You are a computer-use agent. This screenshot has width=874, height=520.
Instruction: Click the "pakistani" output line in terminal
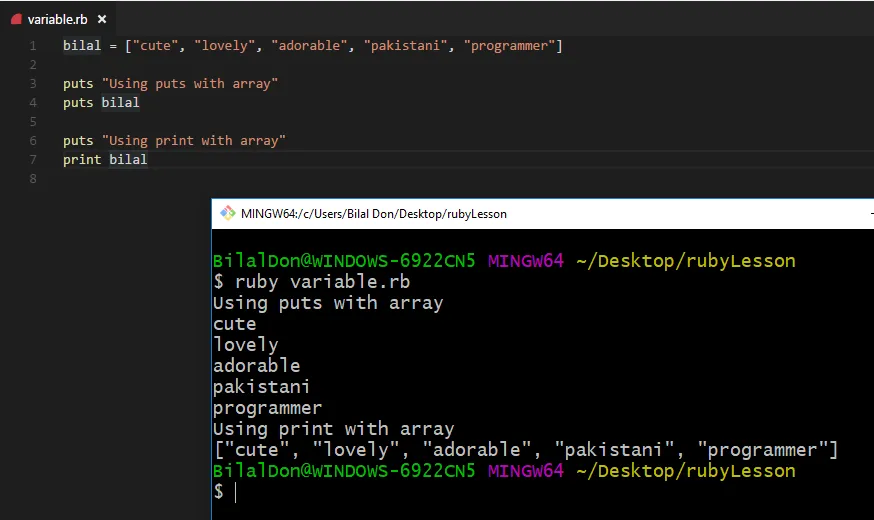click(261, 387)
